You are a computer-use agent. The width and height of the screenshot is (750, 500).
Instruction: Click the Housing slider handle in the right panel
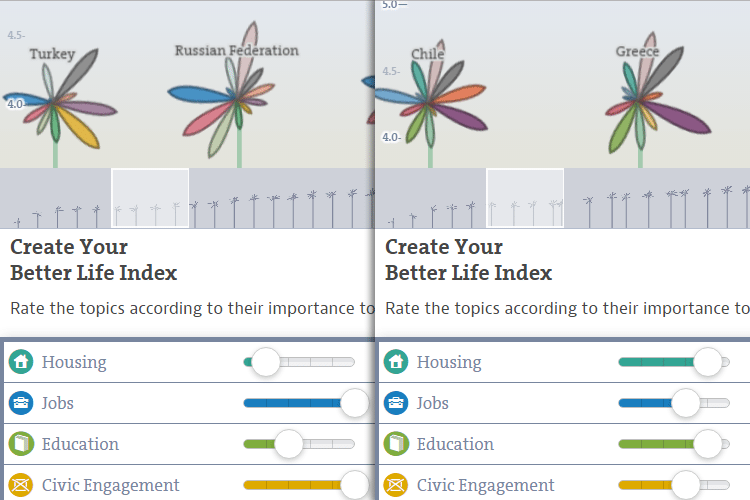click(x=707, y=362)
